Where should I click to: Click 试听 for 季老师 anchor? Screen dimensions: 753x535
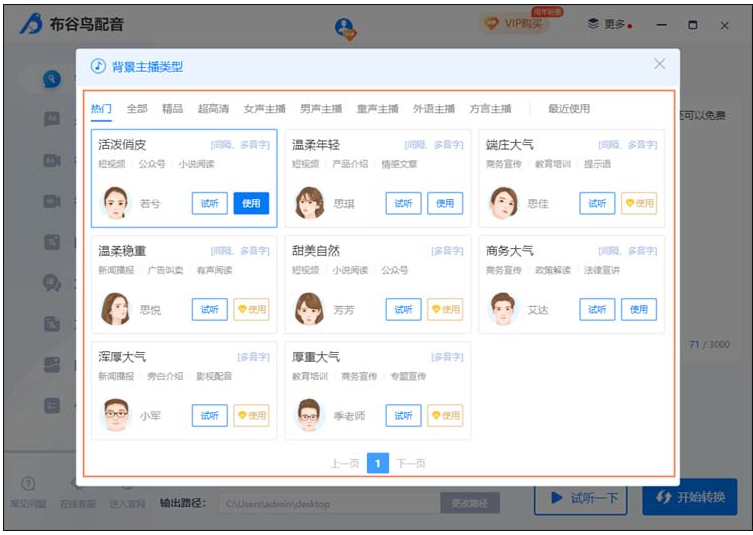[x=403, y=415]
